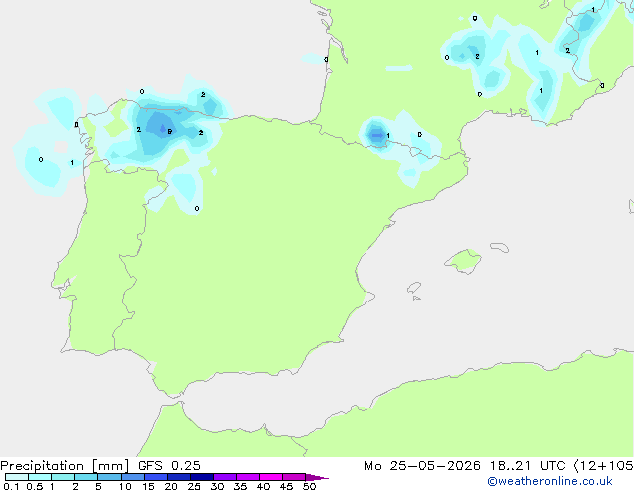
Task: Click the legend scale label '10'
Action: tap(125, 486)
